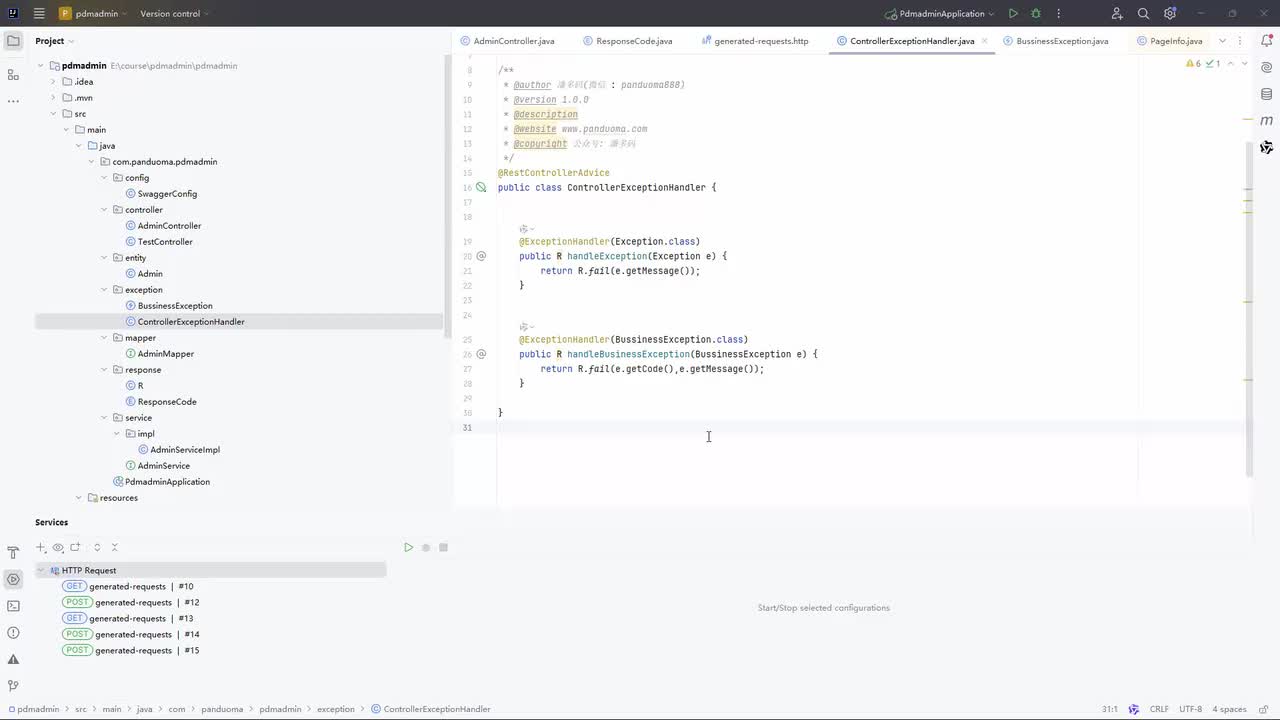Click the 4 spaces indent selector
The height and width of the screenshot is (720, 1280).
1229,709
